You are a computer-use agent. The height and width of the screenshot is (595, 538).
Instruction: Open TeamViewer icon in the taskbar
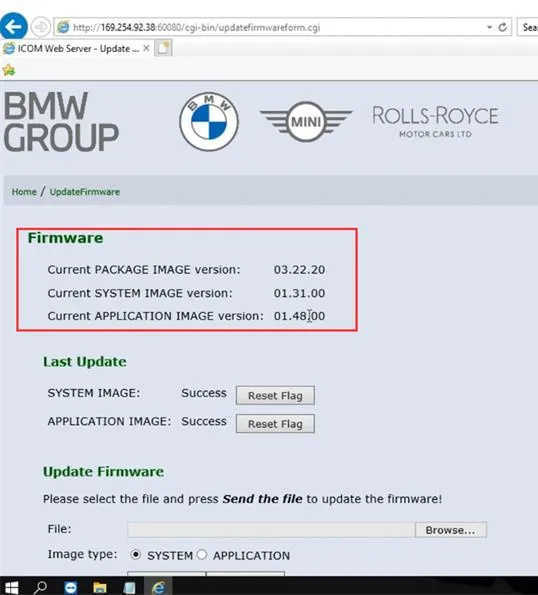(x=71, y=588)
